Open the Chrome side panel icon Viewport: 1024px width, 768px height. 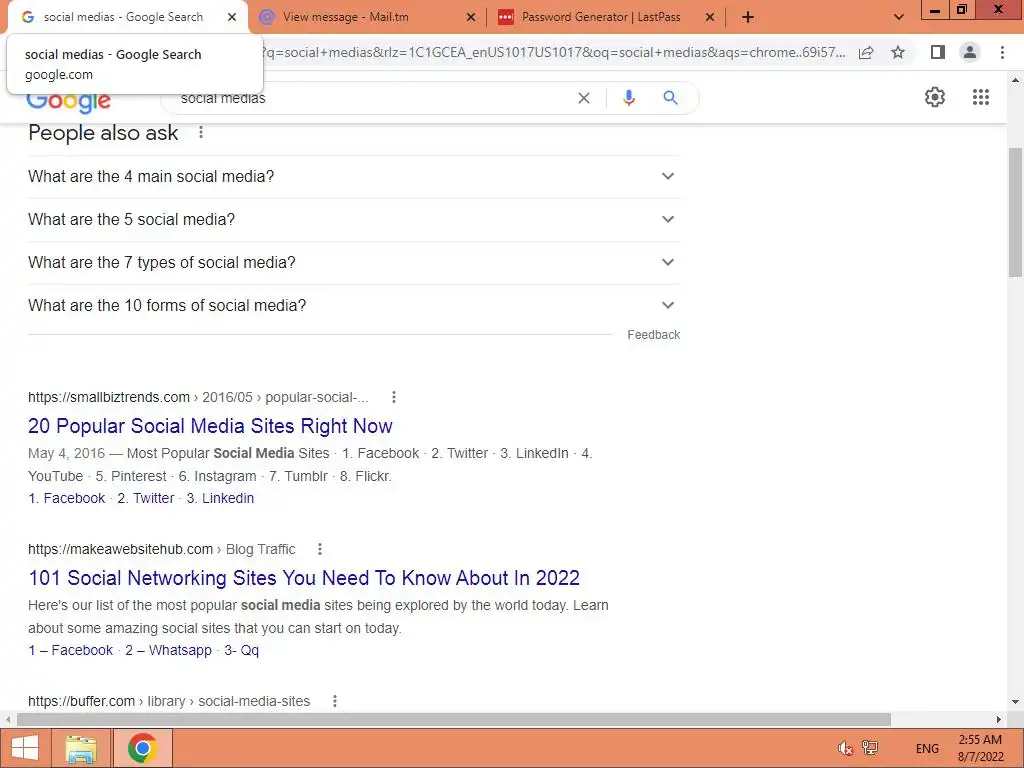click(x=938, y=52)
